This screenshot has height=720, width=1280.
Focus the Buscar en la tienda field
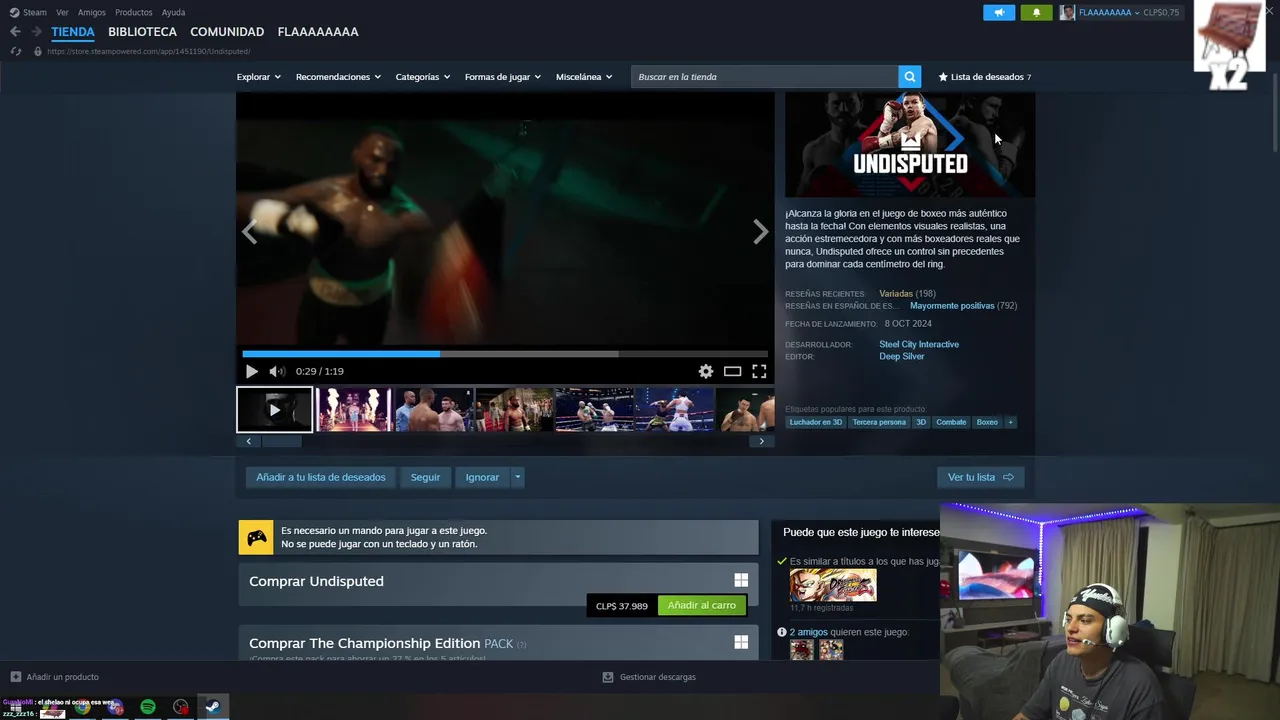[x=765, y=77]
